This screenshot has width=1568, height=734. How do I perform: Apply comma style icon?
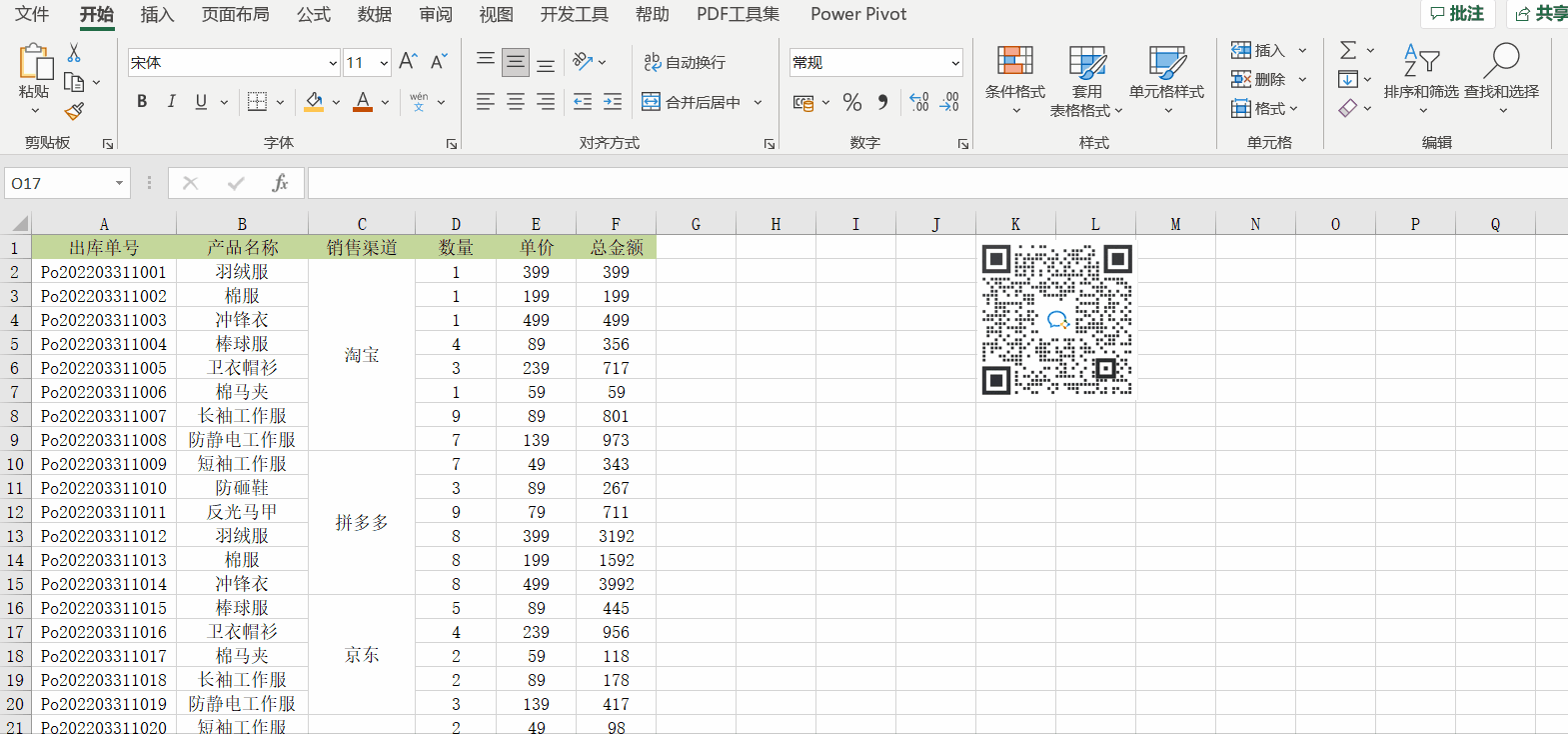click(x=882, y=102)
